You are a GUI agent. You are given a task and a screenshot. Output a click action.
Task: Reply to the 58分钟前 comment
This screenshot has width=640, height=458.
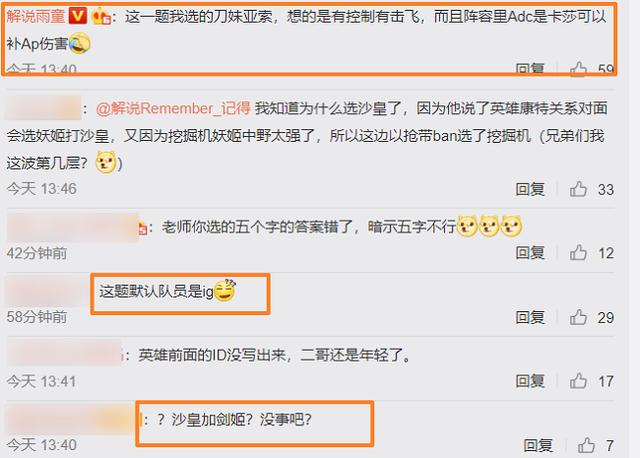(x=530, y=317)
